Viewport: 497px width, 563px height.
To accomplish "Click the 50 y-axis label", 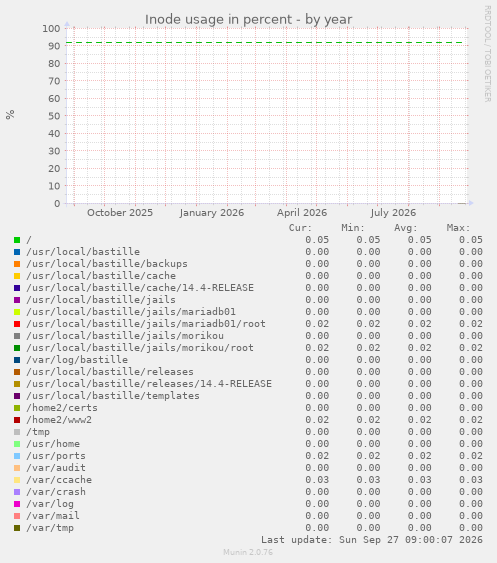I will (54, 116).
